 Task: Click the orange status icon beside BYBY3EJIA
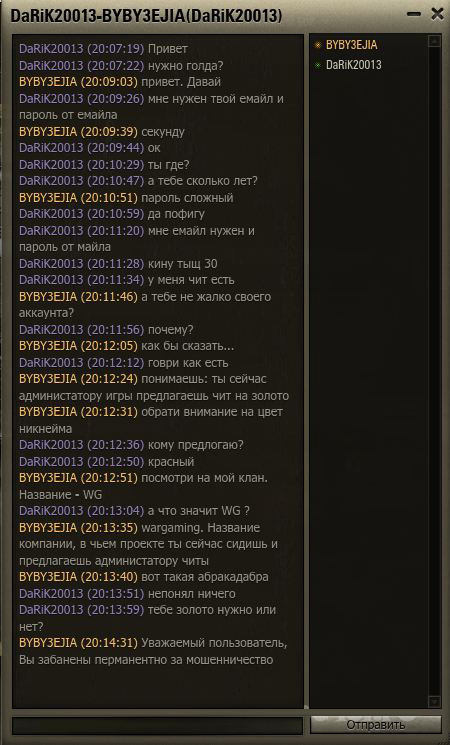317,46
